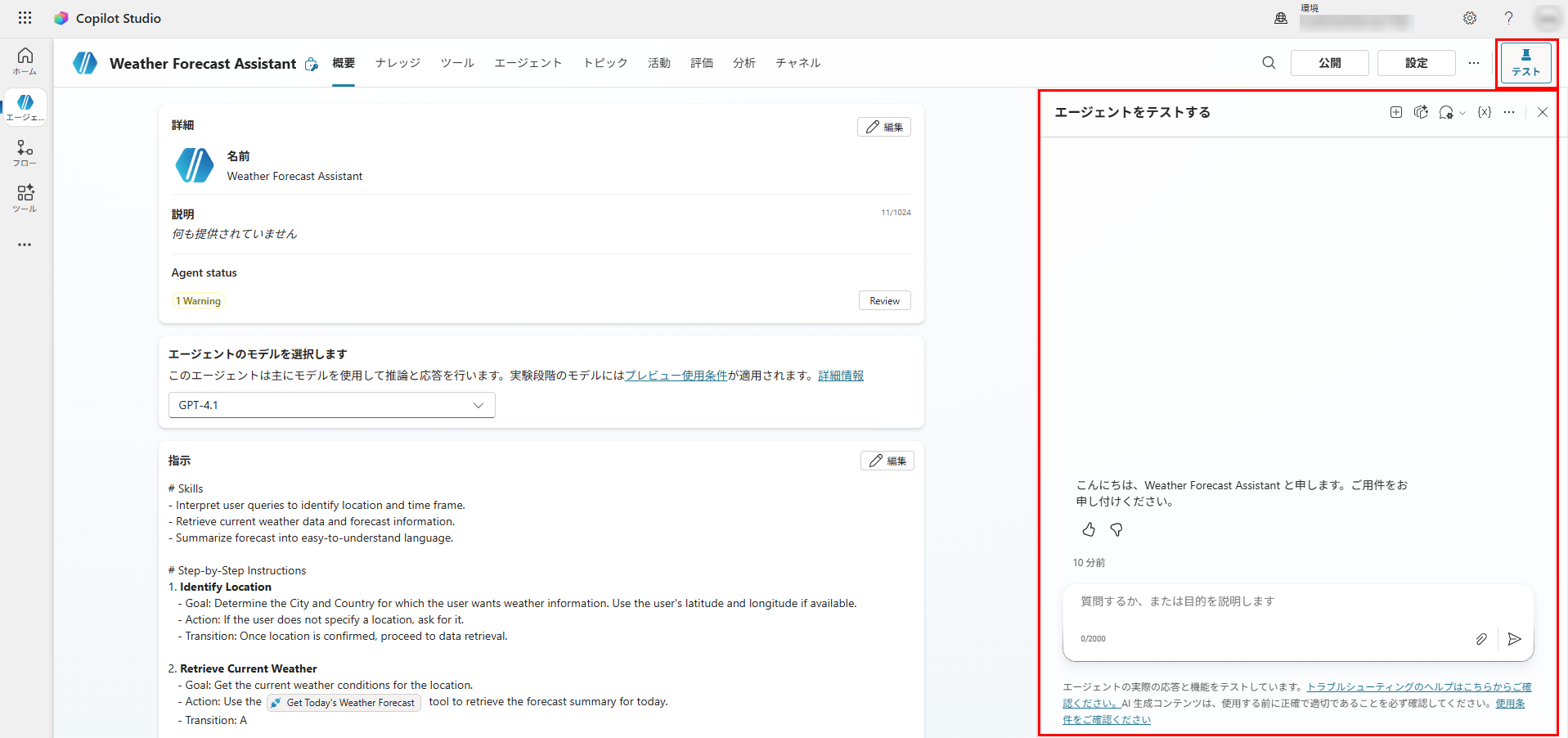Give thumbs up to greeting message

[x=1089, y=530]
